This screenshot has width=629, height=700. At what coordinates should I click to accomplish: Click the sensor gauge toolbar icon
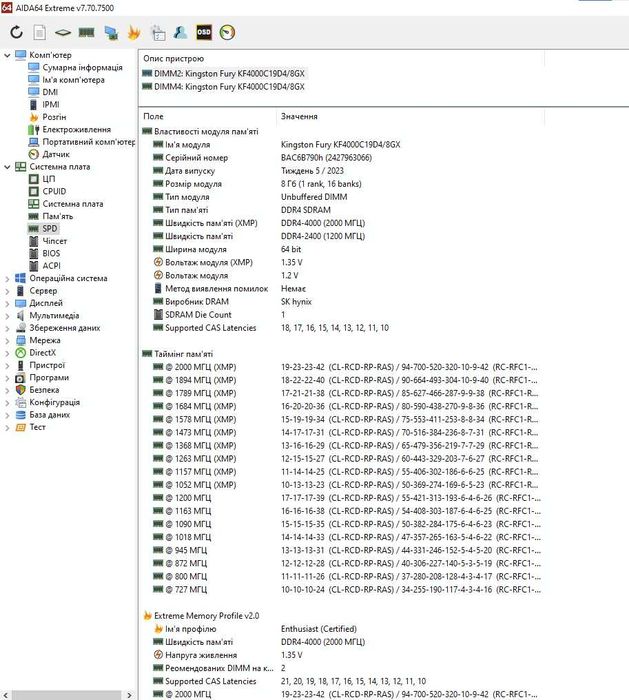coord(227,32)
